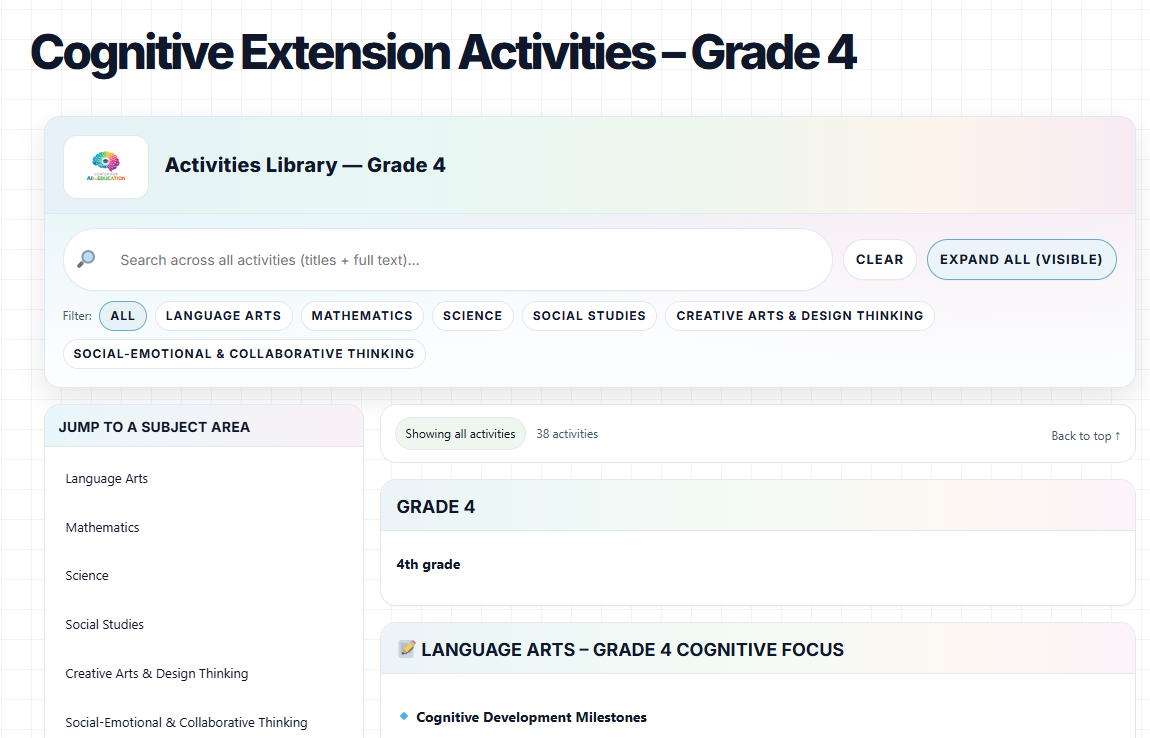The width and height of the screenshot is (1150, 738).
Task: Click the blue diamond beside Cognitive Development Milestones
Action: pyautogui.click(x=404, y=716)
